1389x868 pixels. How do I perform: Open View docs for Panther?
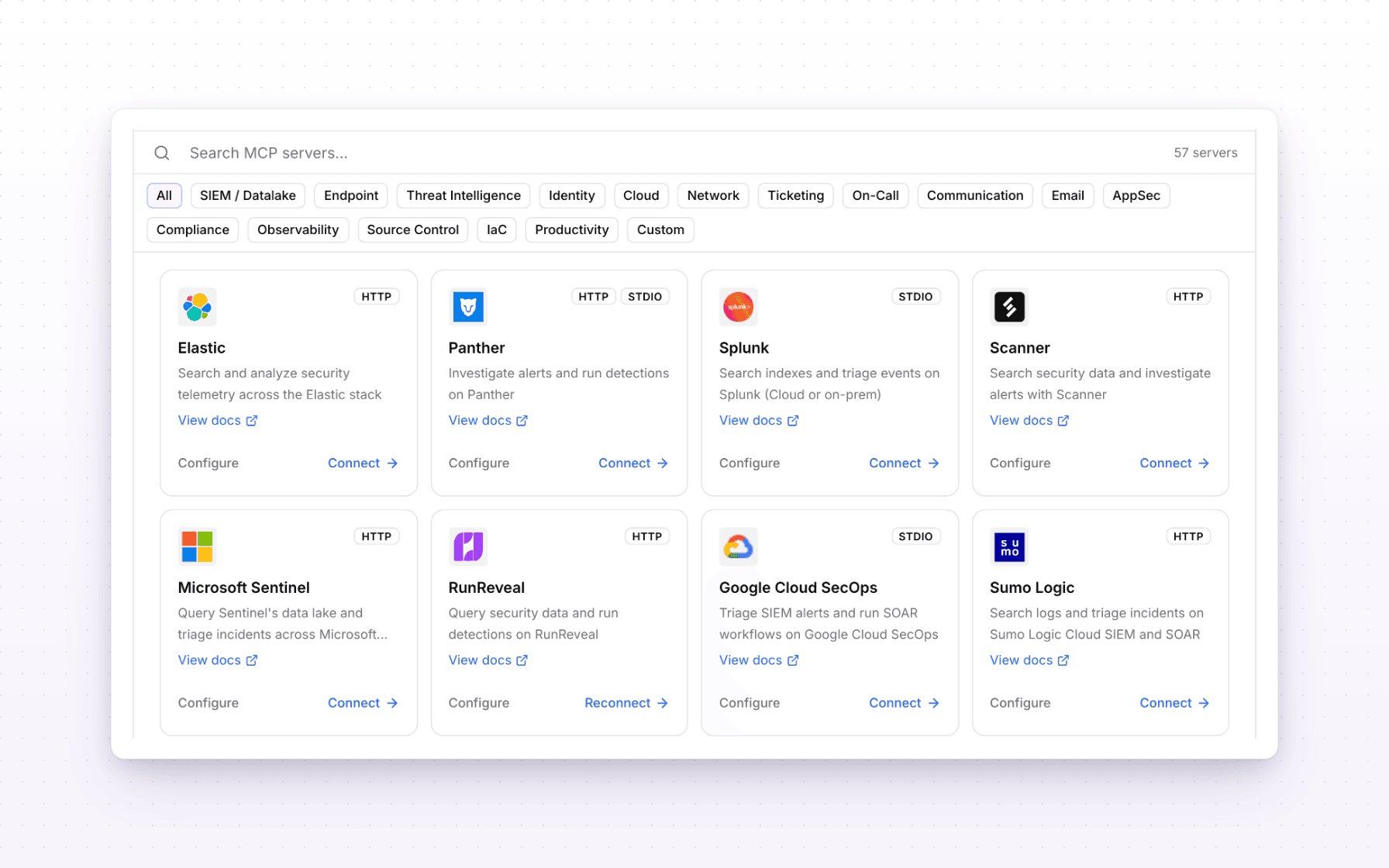pos(488,420)
